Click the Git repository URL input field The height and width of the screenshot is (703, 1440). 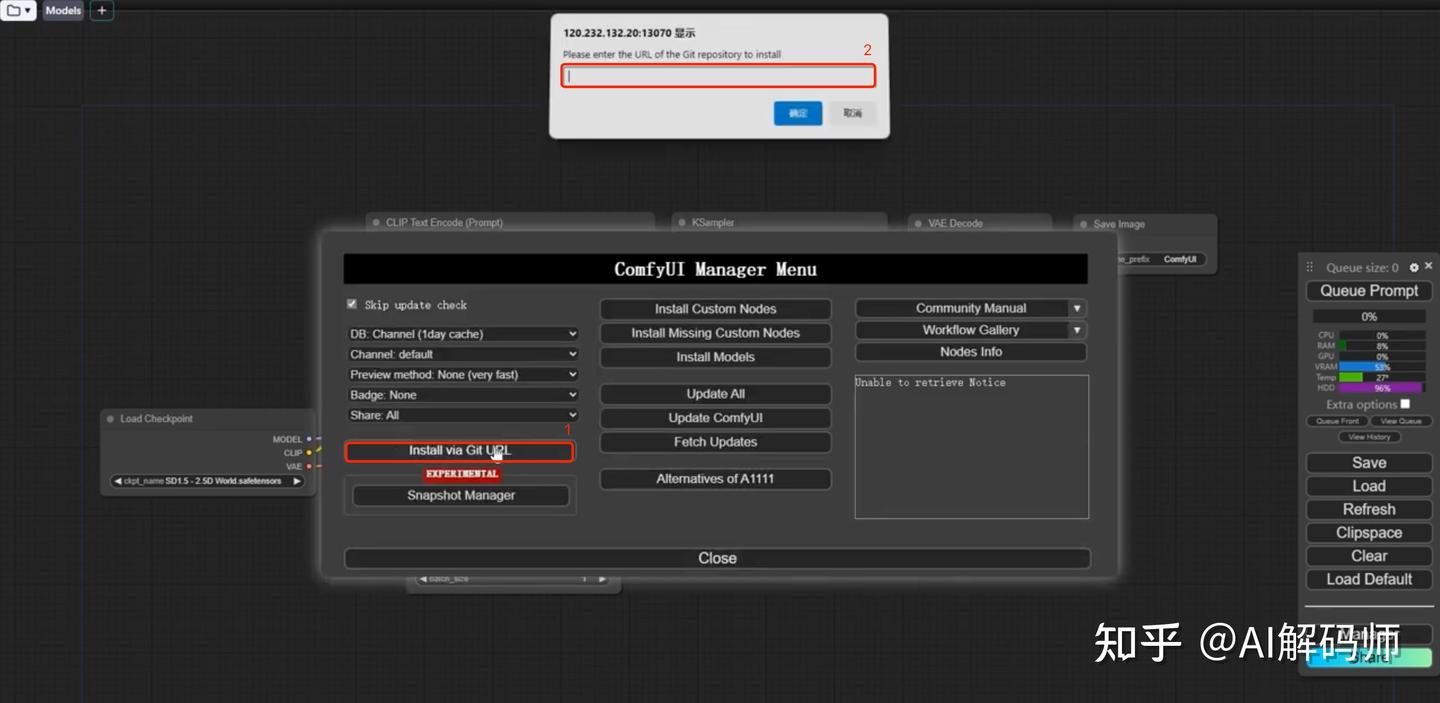click(716, 76)
